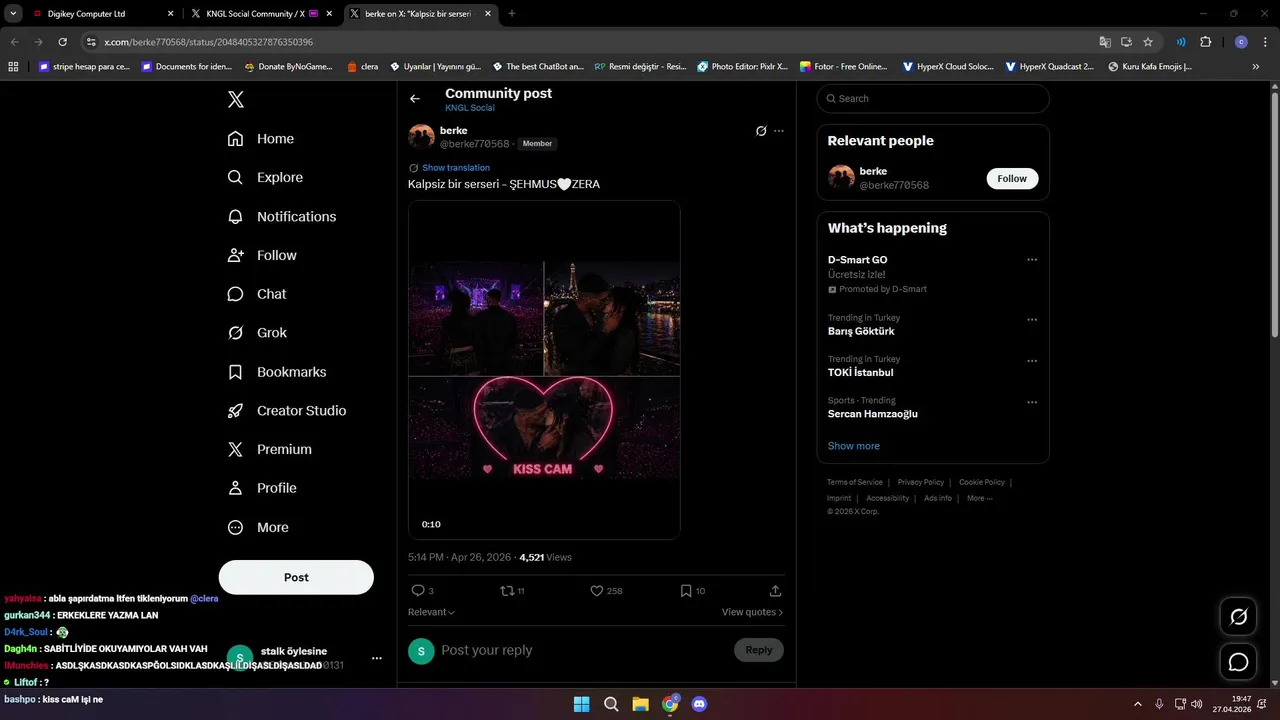Open account menu dots beside stalk öylesine
Viewport: 1280px width, 720px height.
377,658
